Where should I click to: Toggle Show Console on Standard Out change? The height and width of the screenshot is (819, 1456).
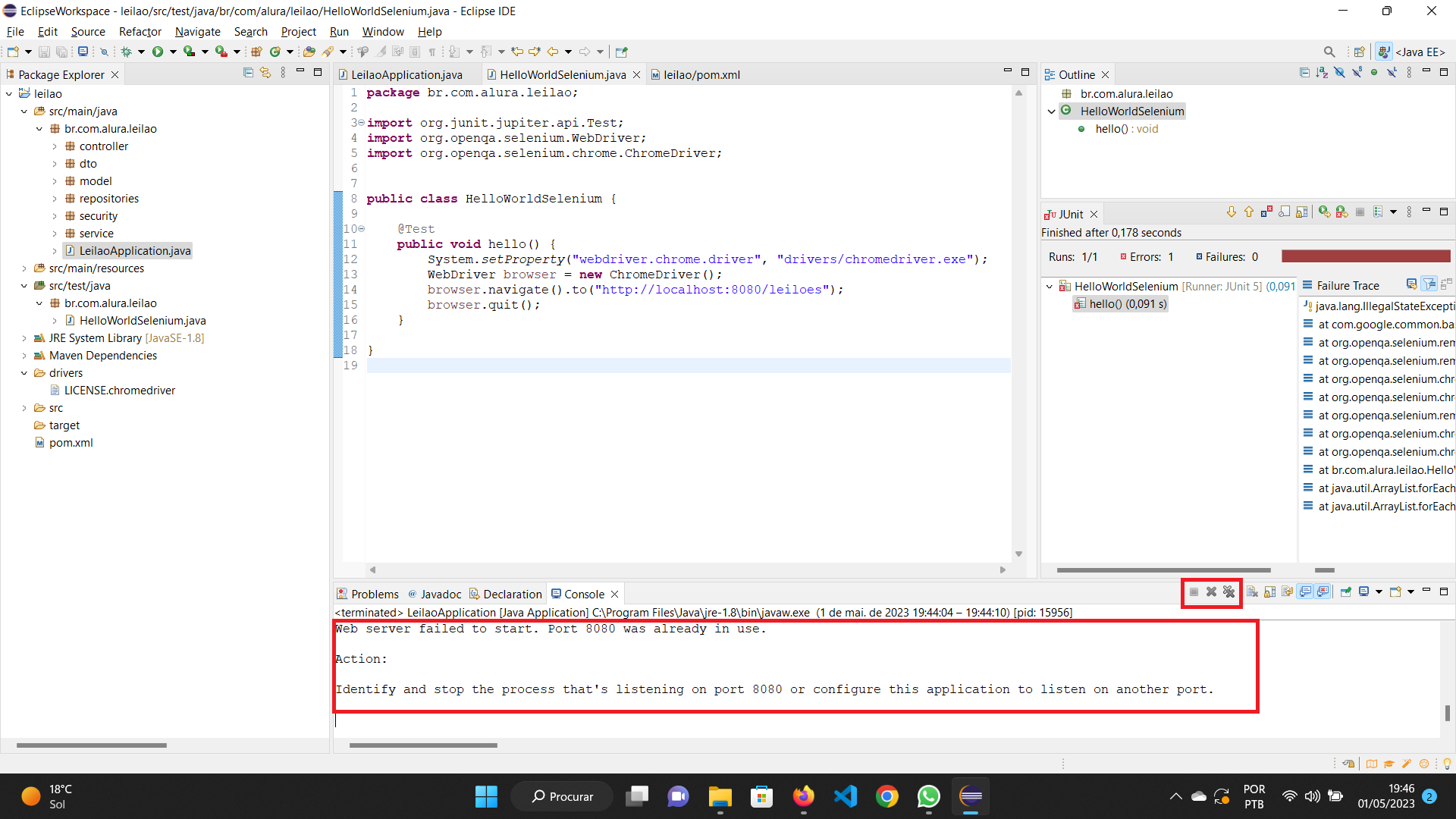point(1304,591)
